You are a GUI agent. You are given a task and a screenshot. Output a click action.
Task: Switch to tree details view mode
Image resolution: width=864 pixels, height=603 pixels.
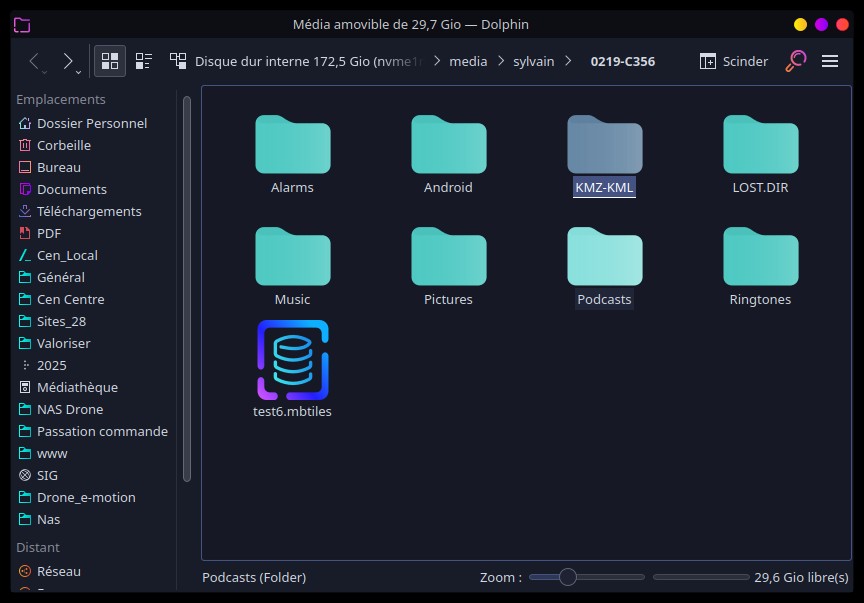(178, 61)
